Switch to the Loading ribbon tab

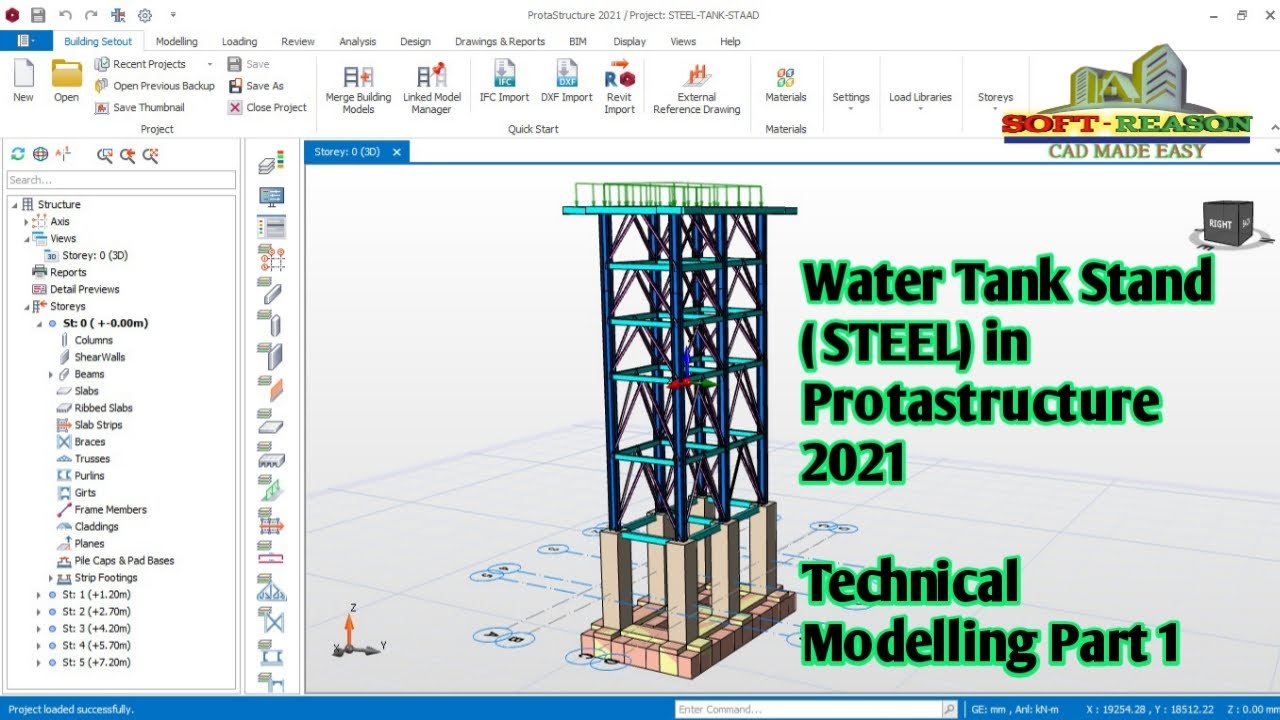[x=239, y=42]
